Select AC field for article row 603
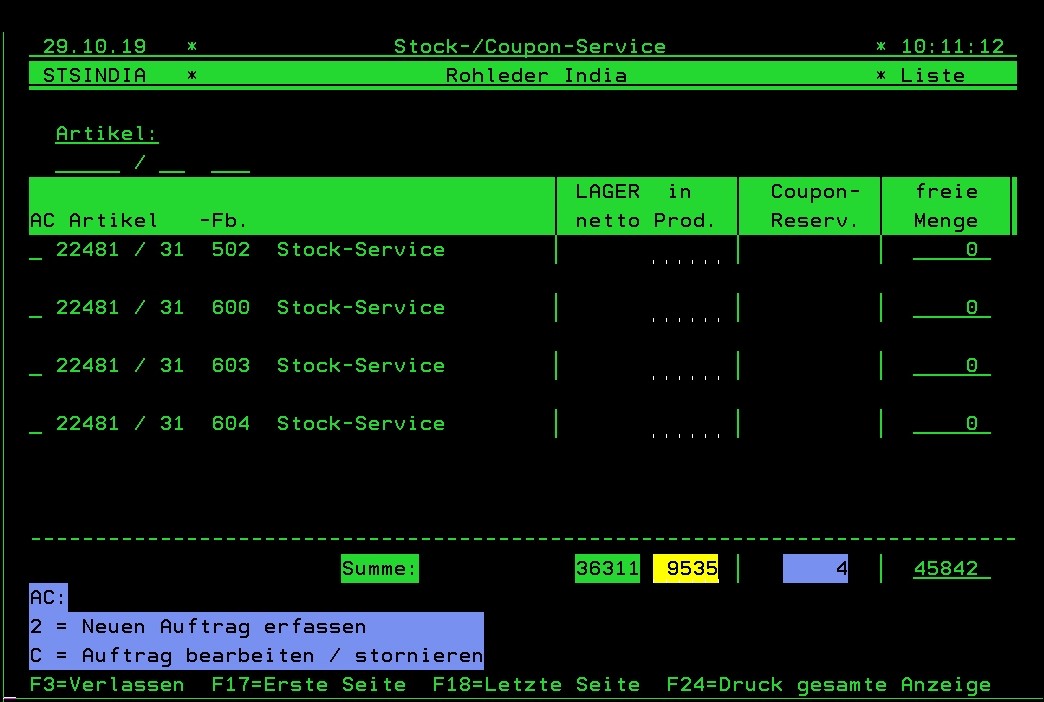The image size is (1044, 702). click(x=36, y=367)
